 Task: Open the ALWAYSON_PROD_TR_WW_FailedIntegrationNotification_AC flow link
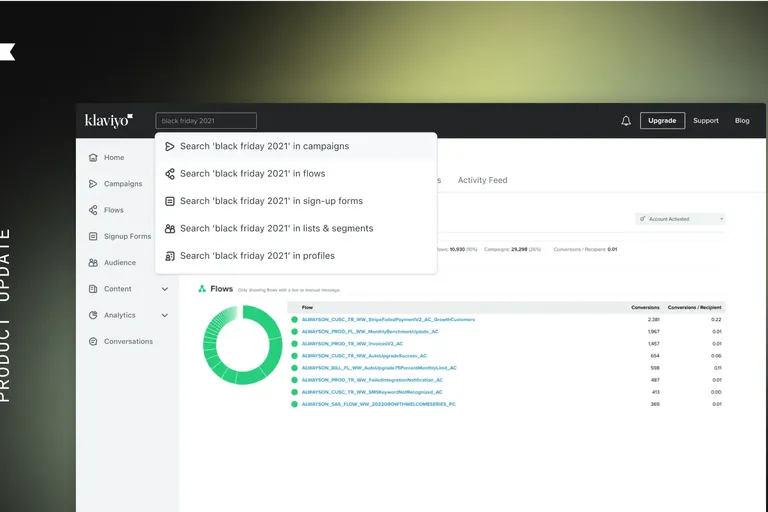coord(372,380)
